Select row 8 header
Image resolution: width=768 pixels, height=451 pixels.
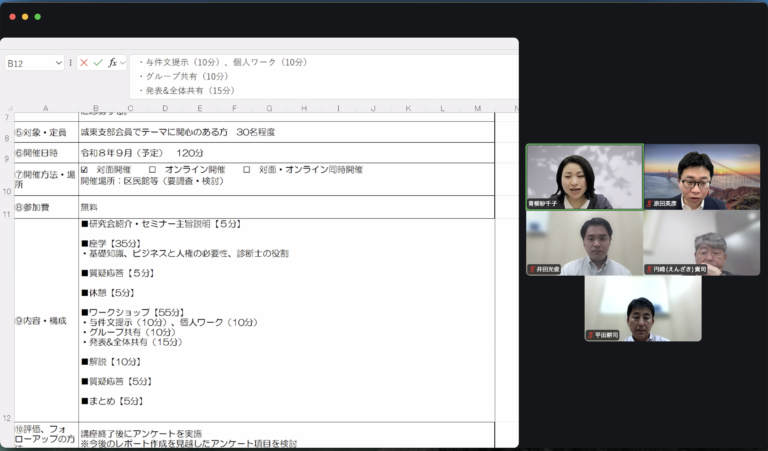[7, 132]
